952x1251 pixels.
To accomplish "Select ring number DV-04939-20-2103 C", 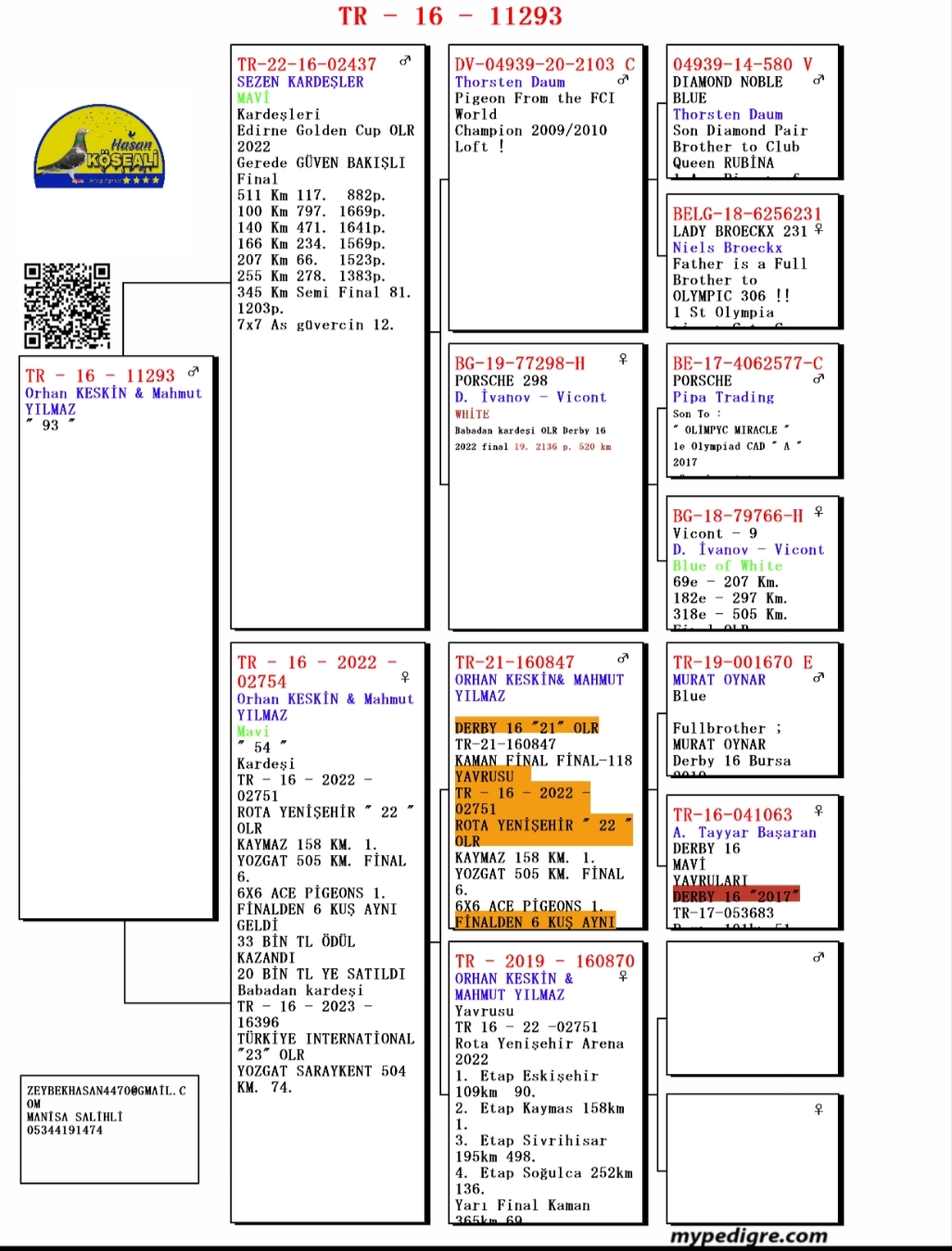I will click(545, 64).
